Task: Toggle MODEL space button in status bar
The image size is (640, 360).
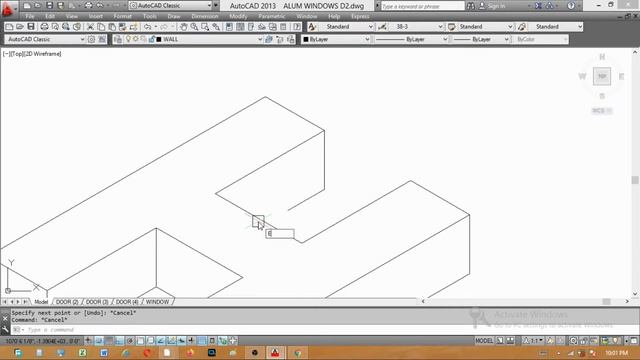Action: (x=484, y=341)
